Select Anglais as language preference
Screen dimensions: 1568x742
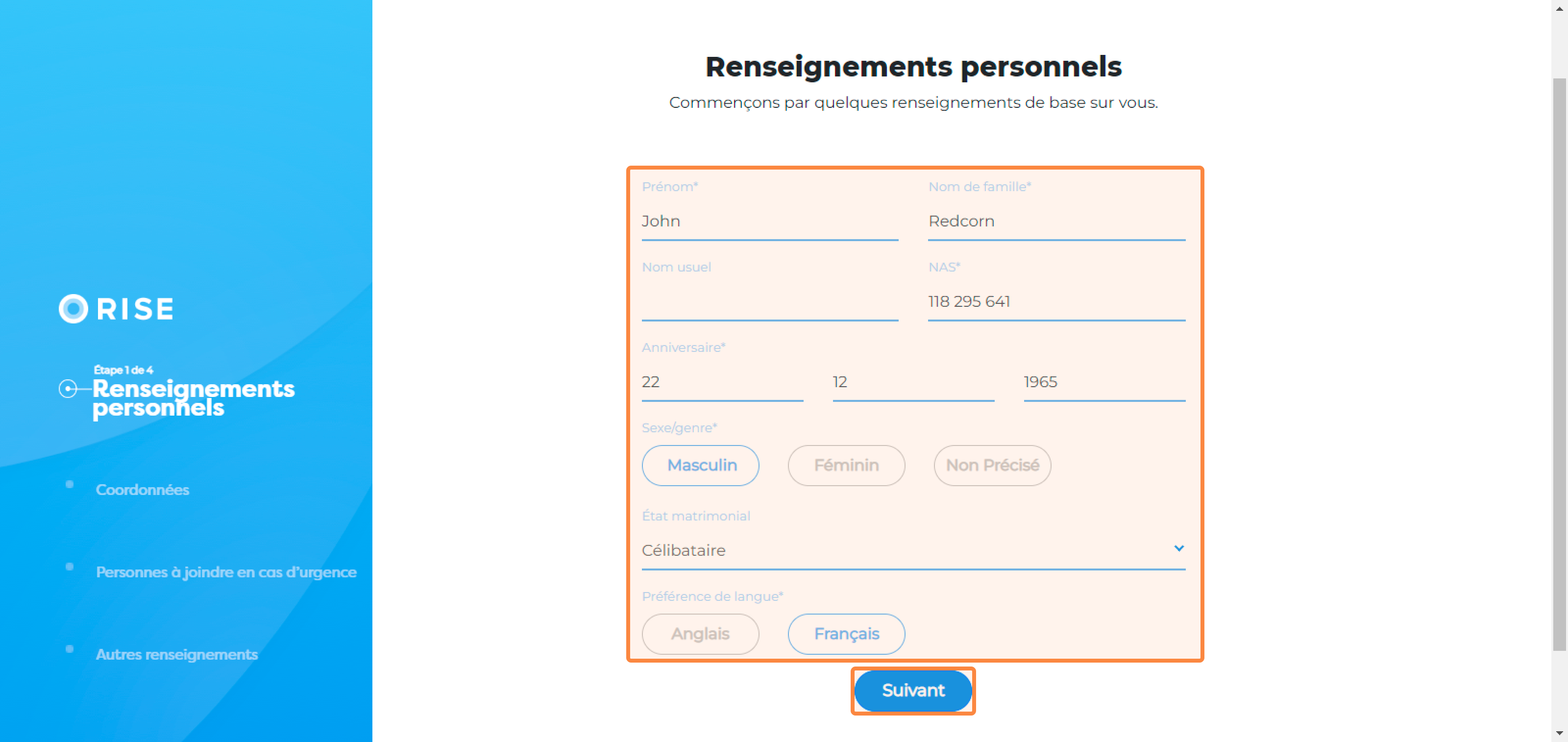[700, 634]
